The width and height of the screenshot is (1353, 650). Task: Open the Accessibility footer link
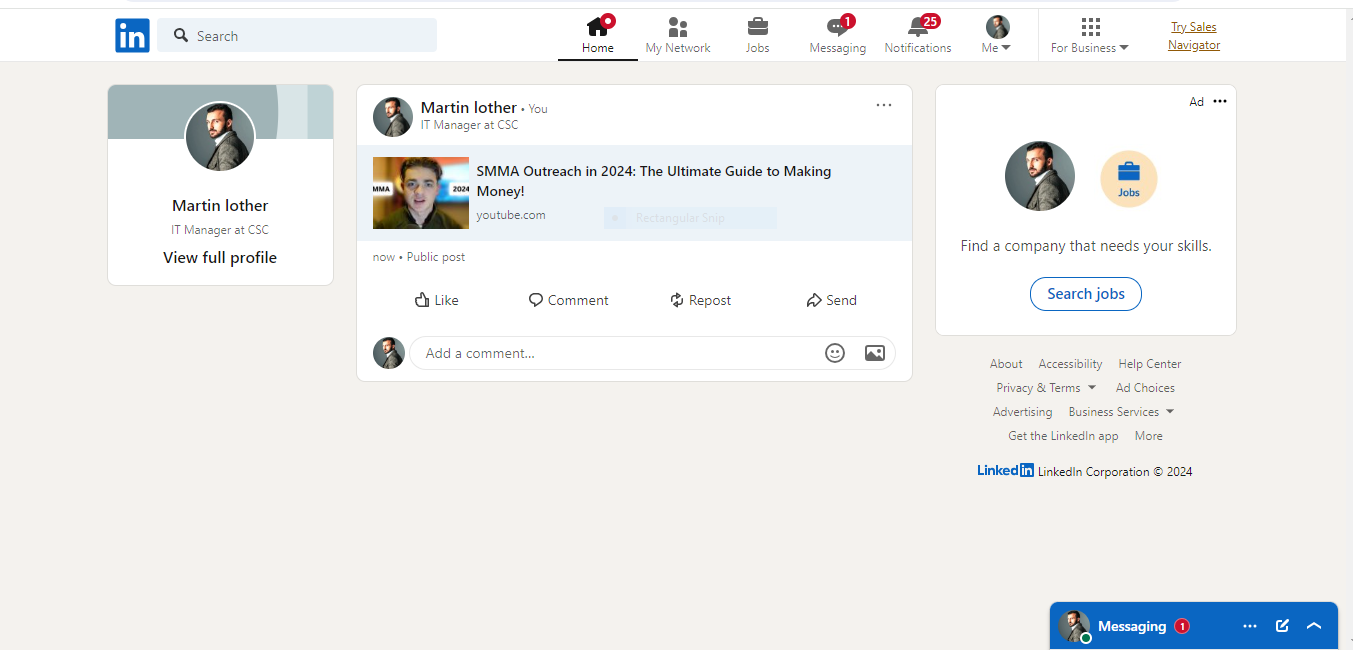pos(1070,364)
